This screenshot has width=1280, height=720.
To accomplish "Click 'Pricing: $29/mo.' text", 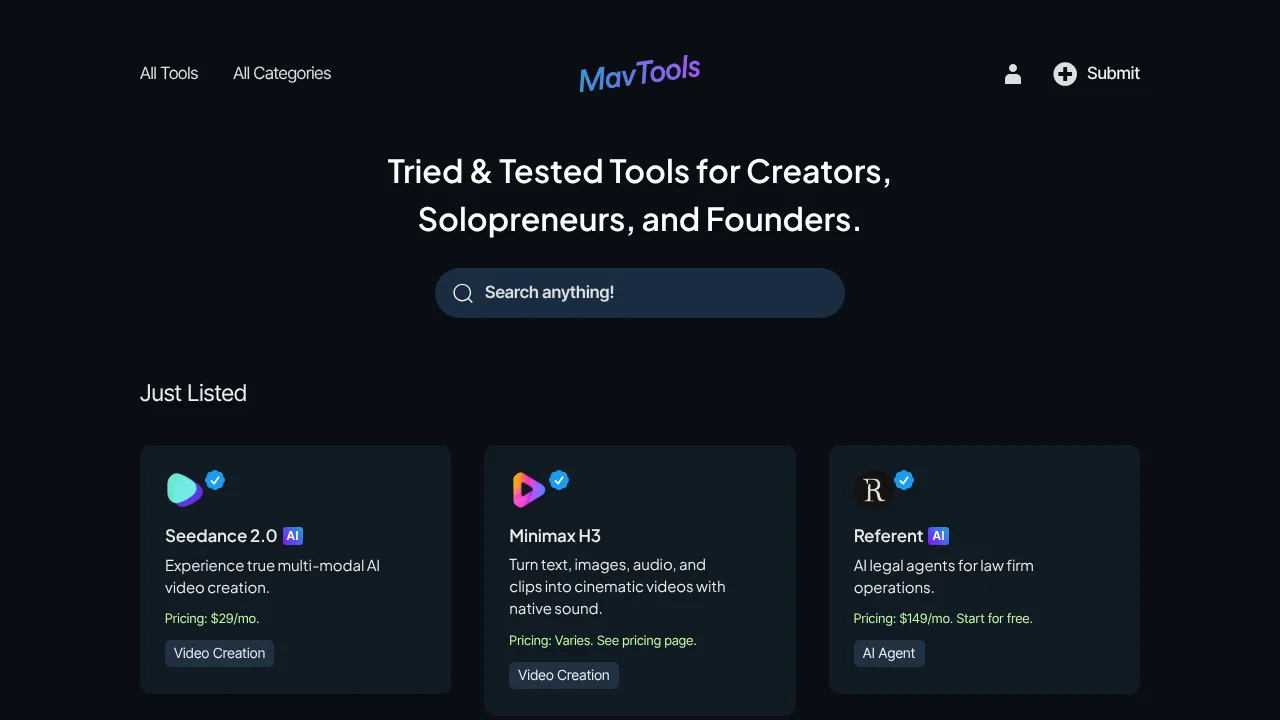I will (212, 619).
